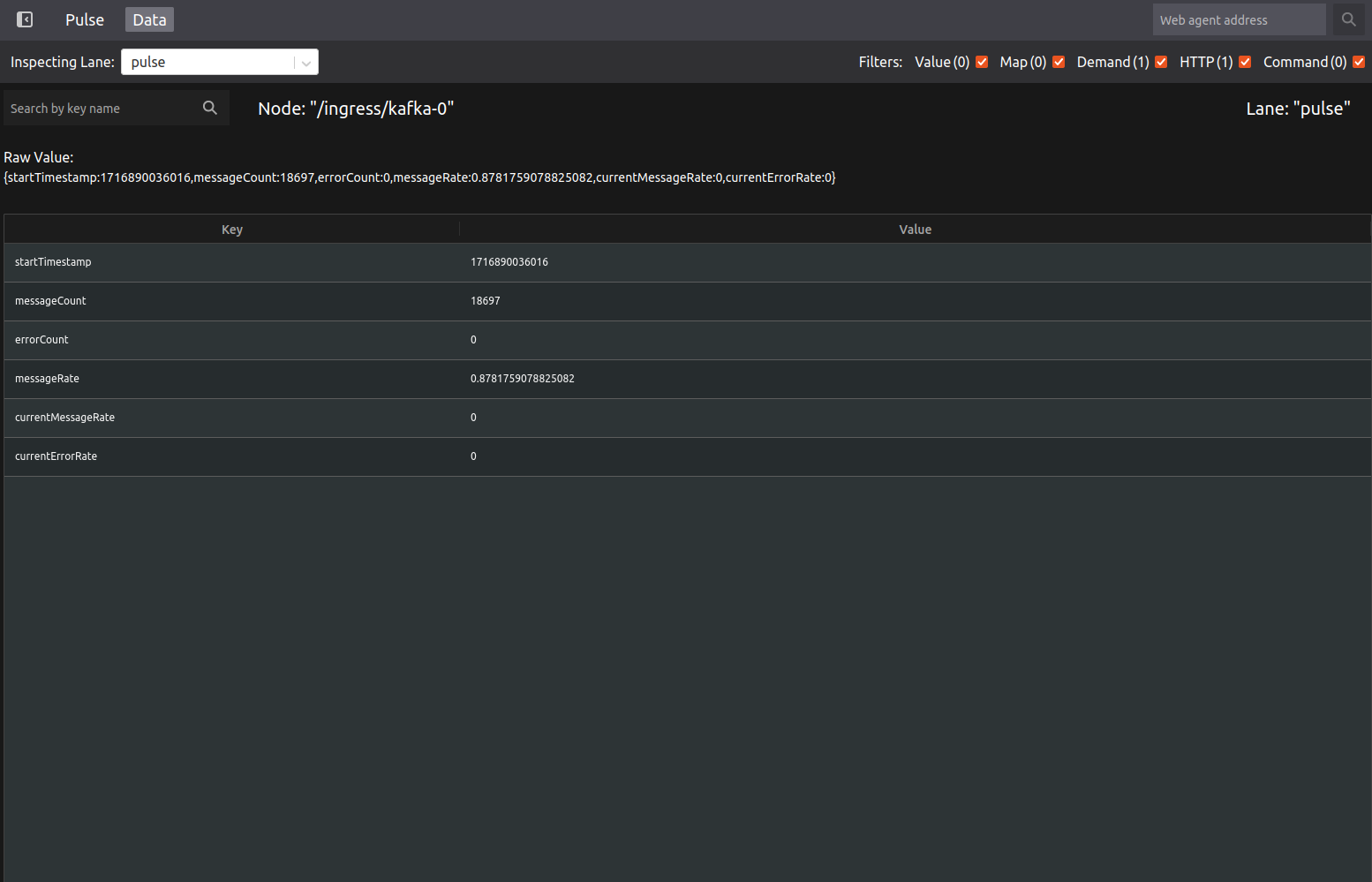Click the Inspecting Lane label
Viewport: 1372px width, 882px height.
click(63, 62)
